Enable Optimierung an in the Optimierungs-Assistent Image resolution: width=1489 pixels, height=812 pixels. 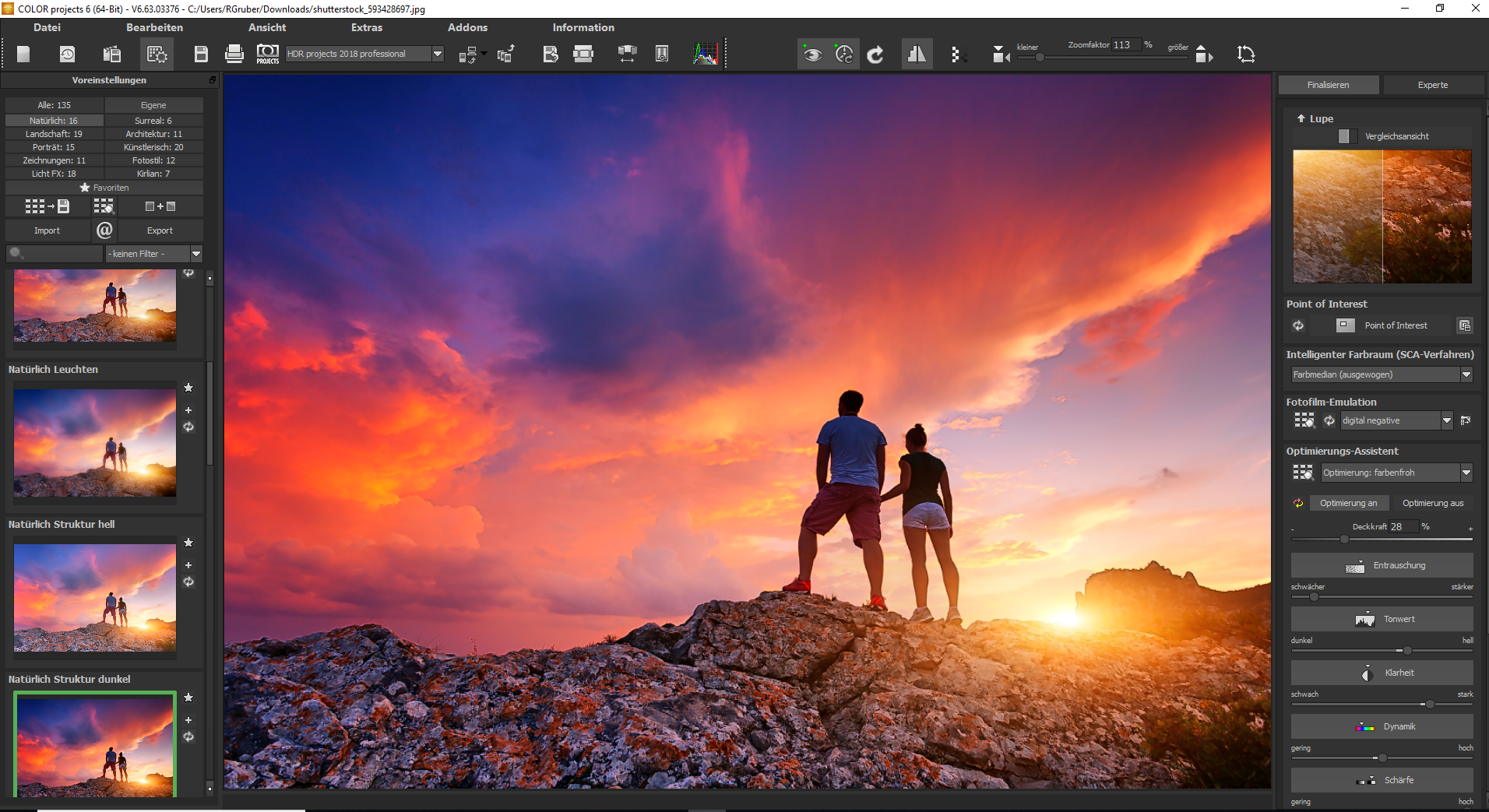[1350, 503]
